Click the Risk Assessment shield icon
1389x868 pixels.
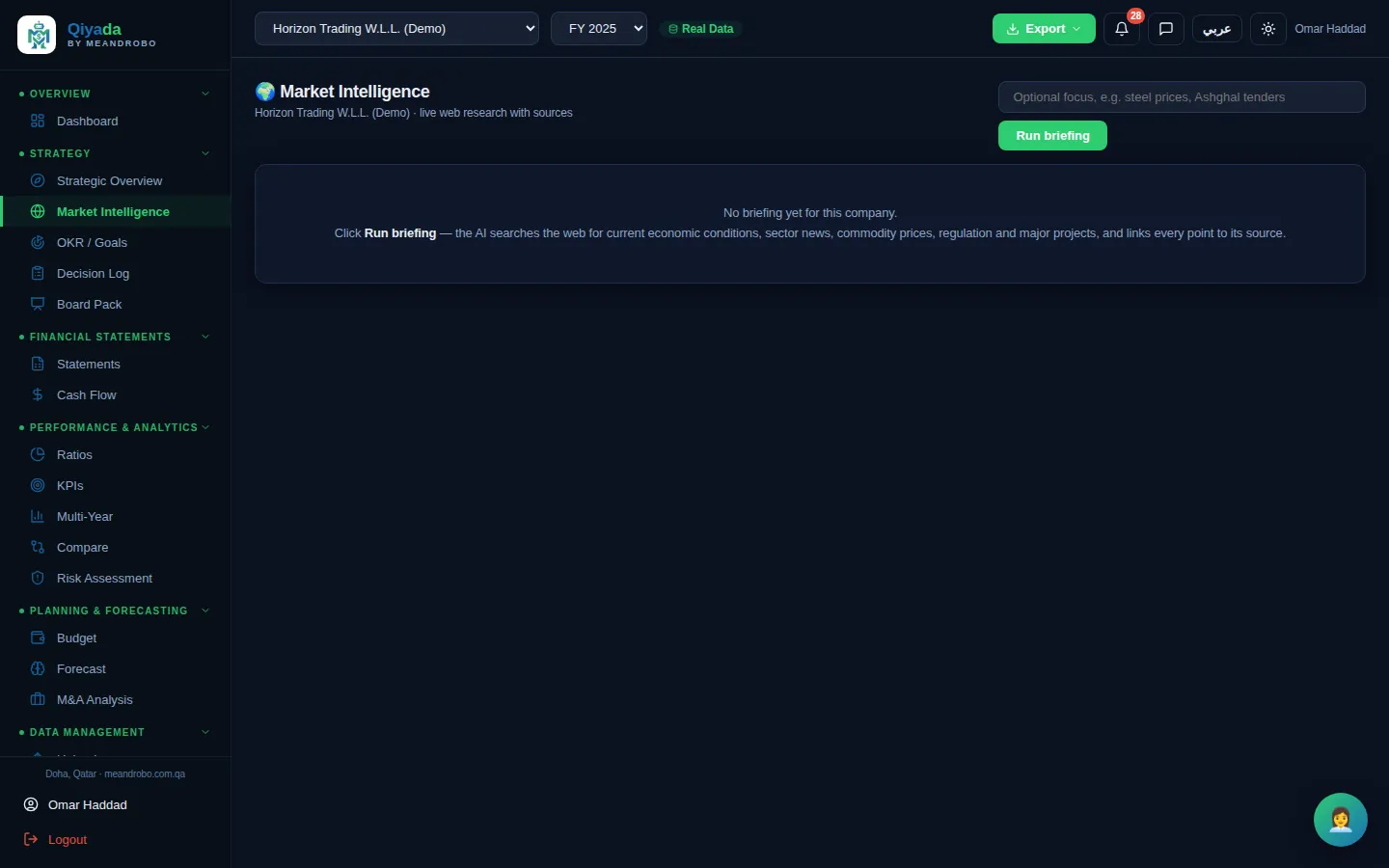(38, 578)
